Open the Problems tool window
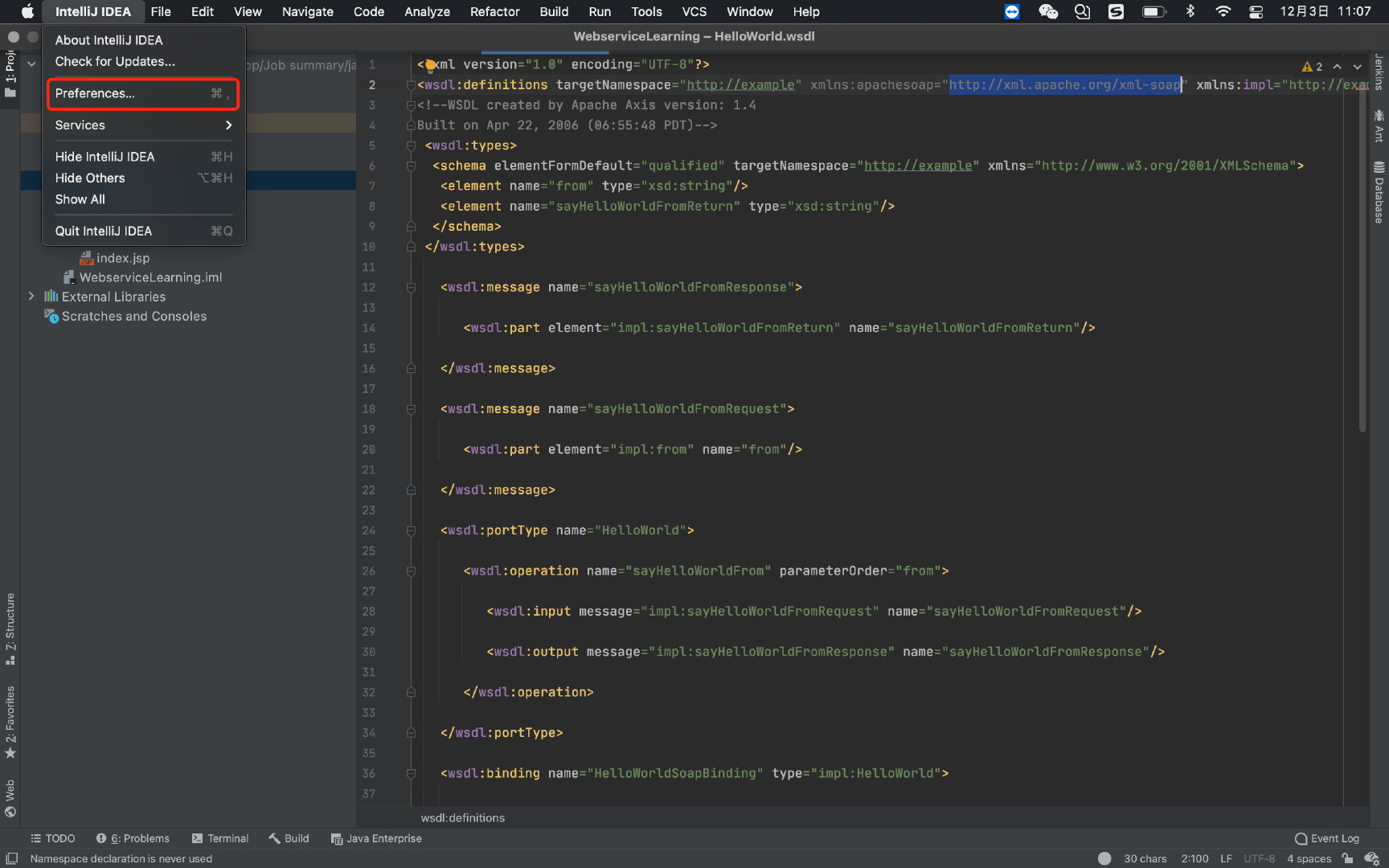Screen dimensions: 1389x868 (x=133, y=838)
